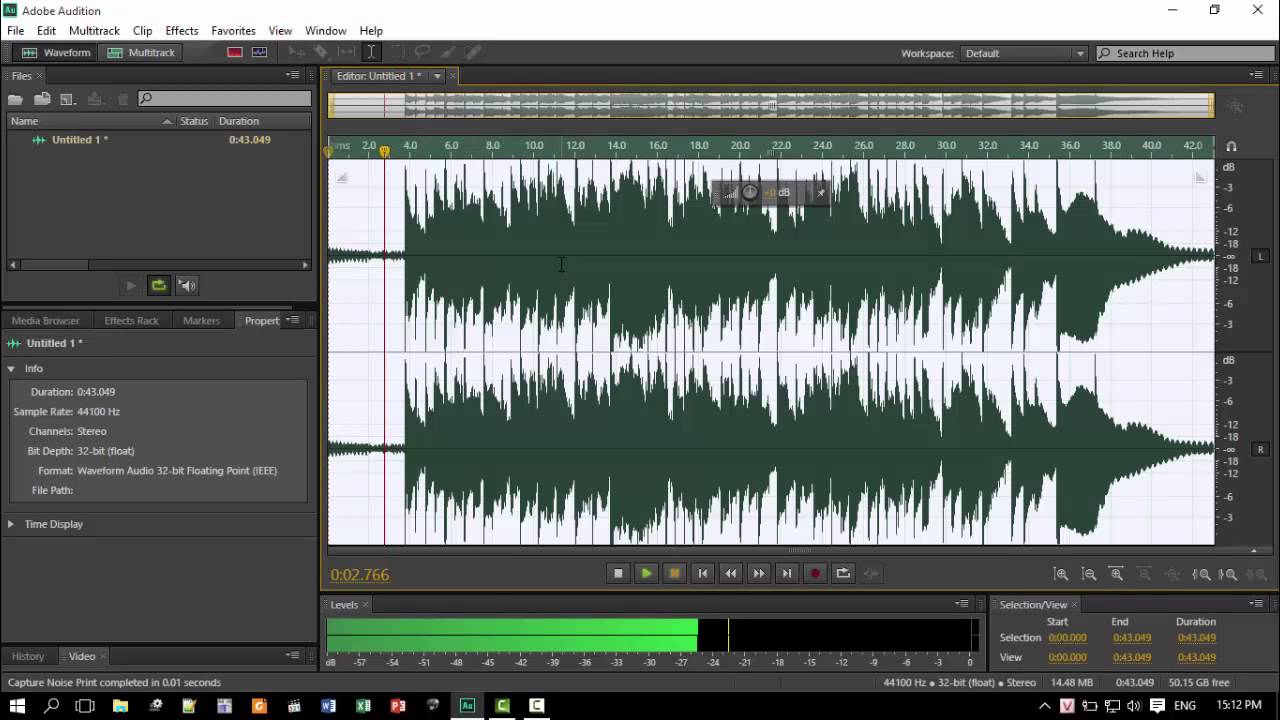This screenshot has width=1280, height=720.
Task: Click the Fast Forward button
Action: [x=758, y=573]
